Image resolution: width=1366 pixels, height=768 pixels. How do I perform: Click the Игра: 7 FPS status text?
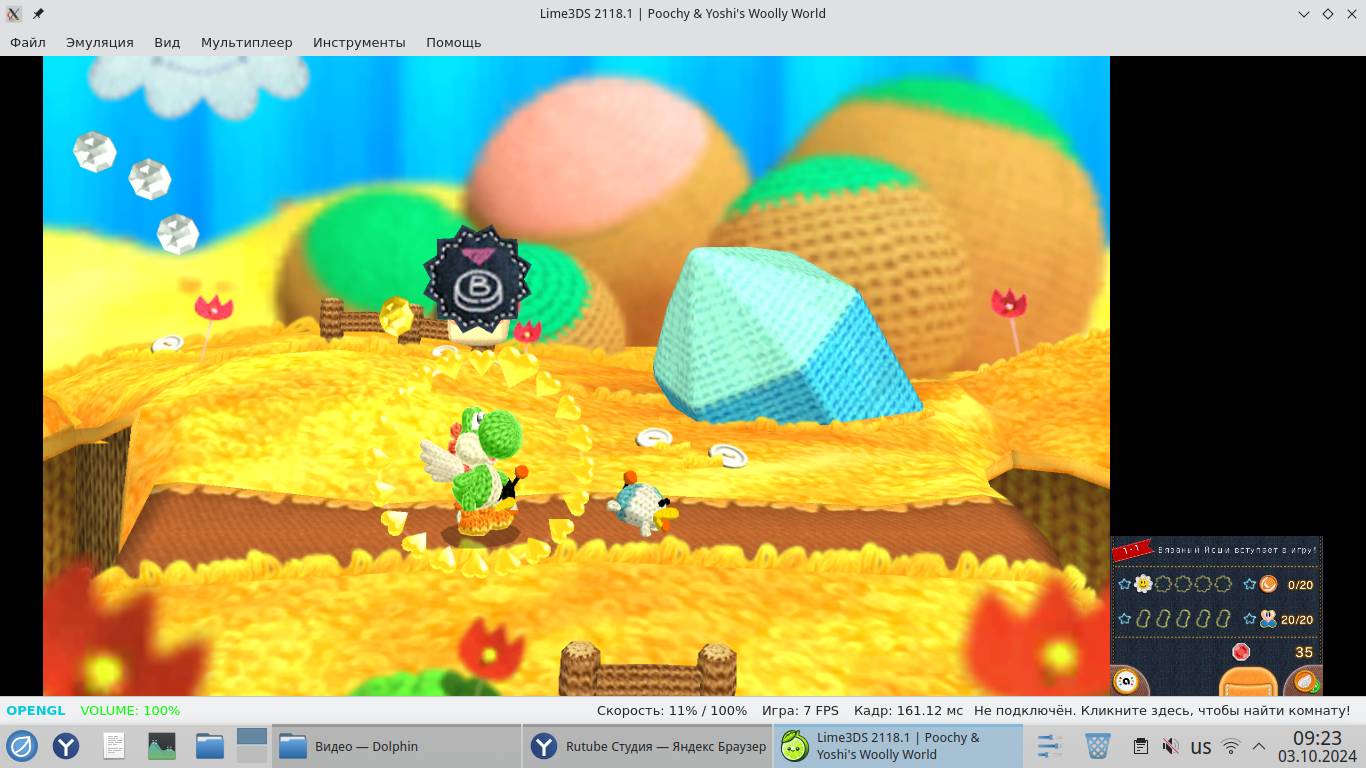[x=800, y=710]
